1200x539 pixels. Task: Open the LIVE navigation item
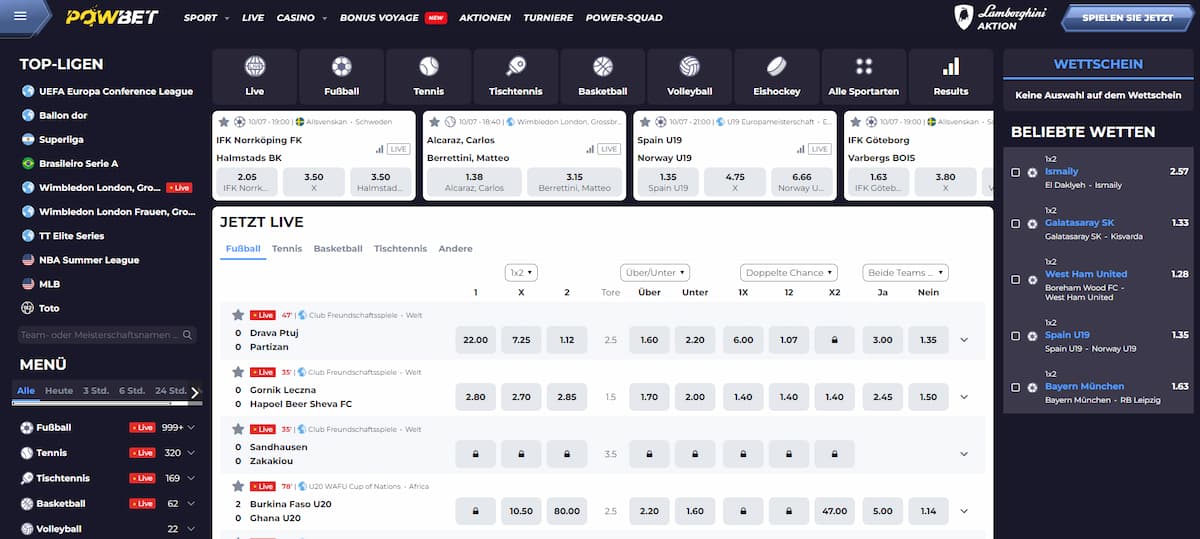click(x=253, y=18)
